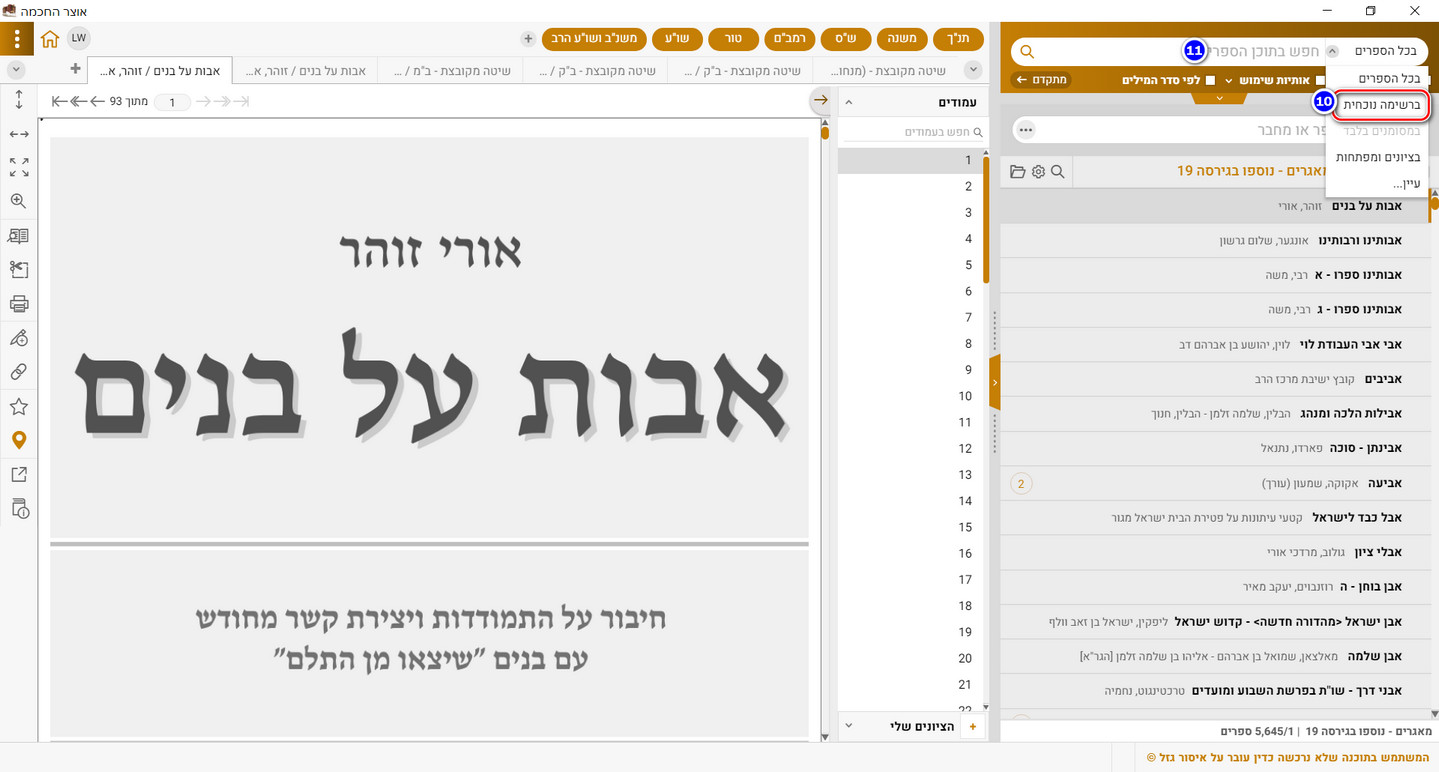This screenshot has height=772, width=1439.
Task: Collapse the 'עמודים' panel chevron
Action: point(849,102)
